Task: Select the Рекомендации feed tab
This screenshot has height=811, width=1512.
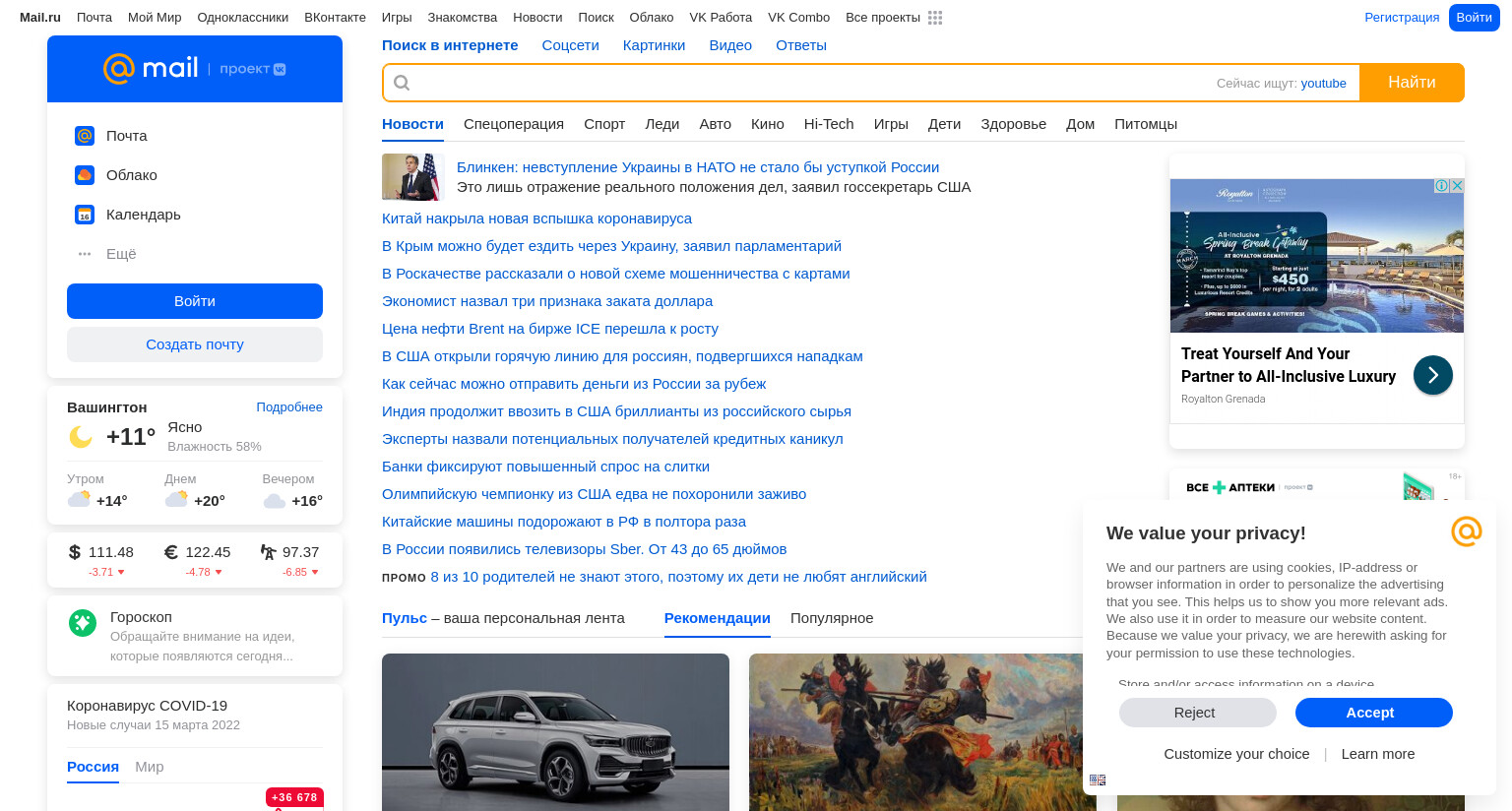Action: point(718,618)
